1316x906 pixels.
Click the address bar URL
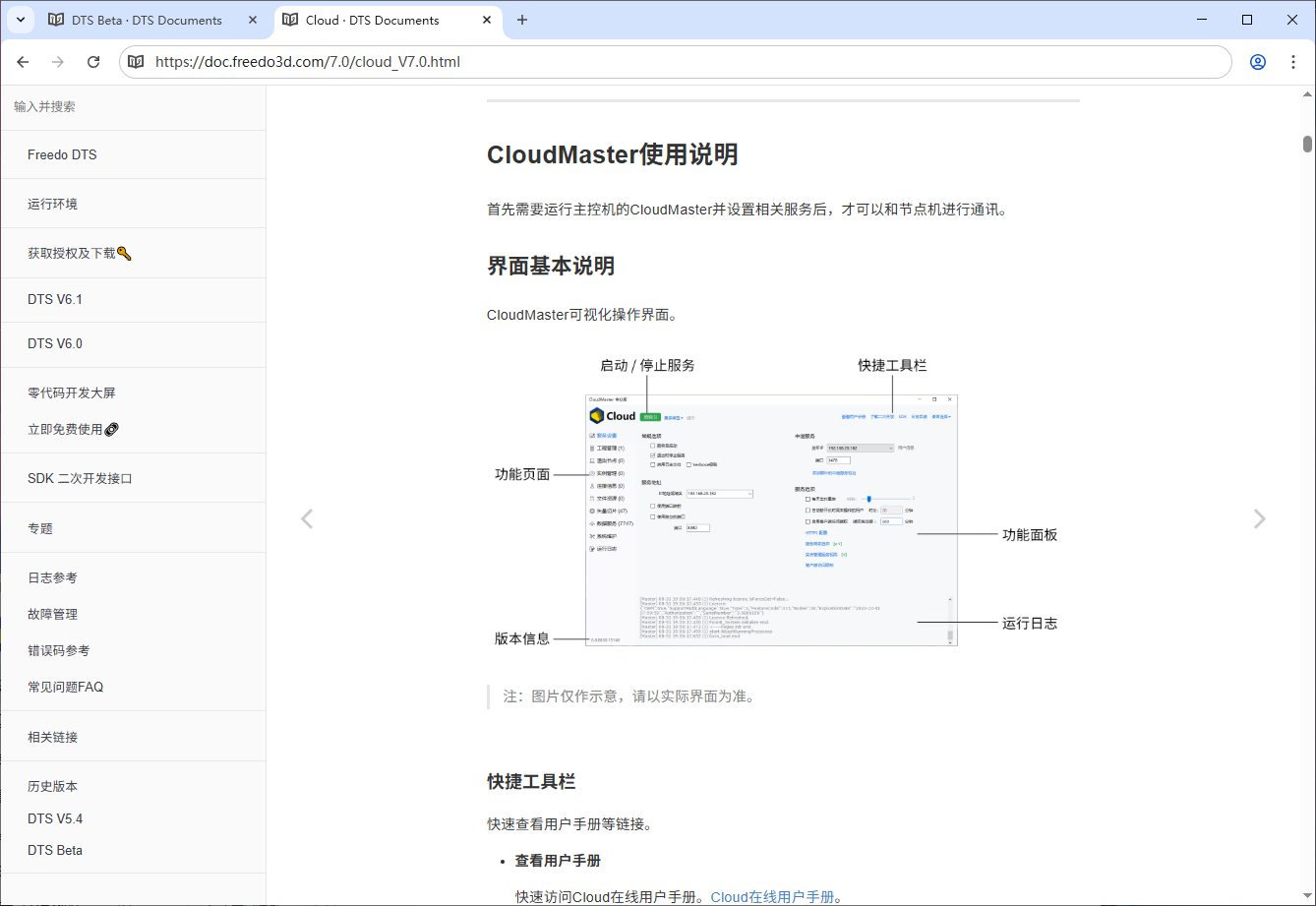308,62
